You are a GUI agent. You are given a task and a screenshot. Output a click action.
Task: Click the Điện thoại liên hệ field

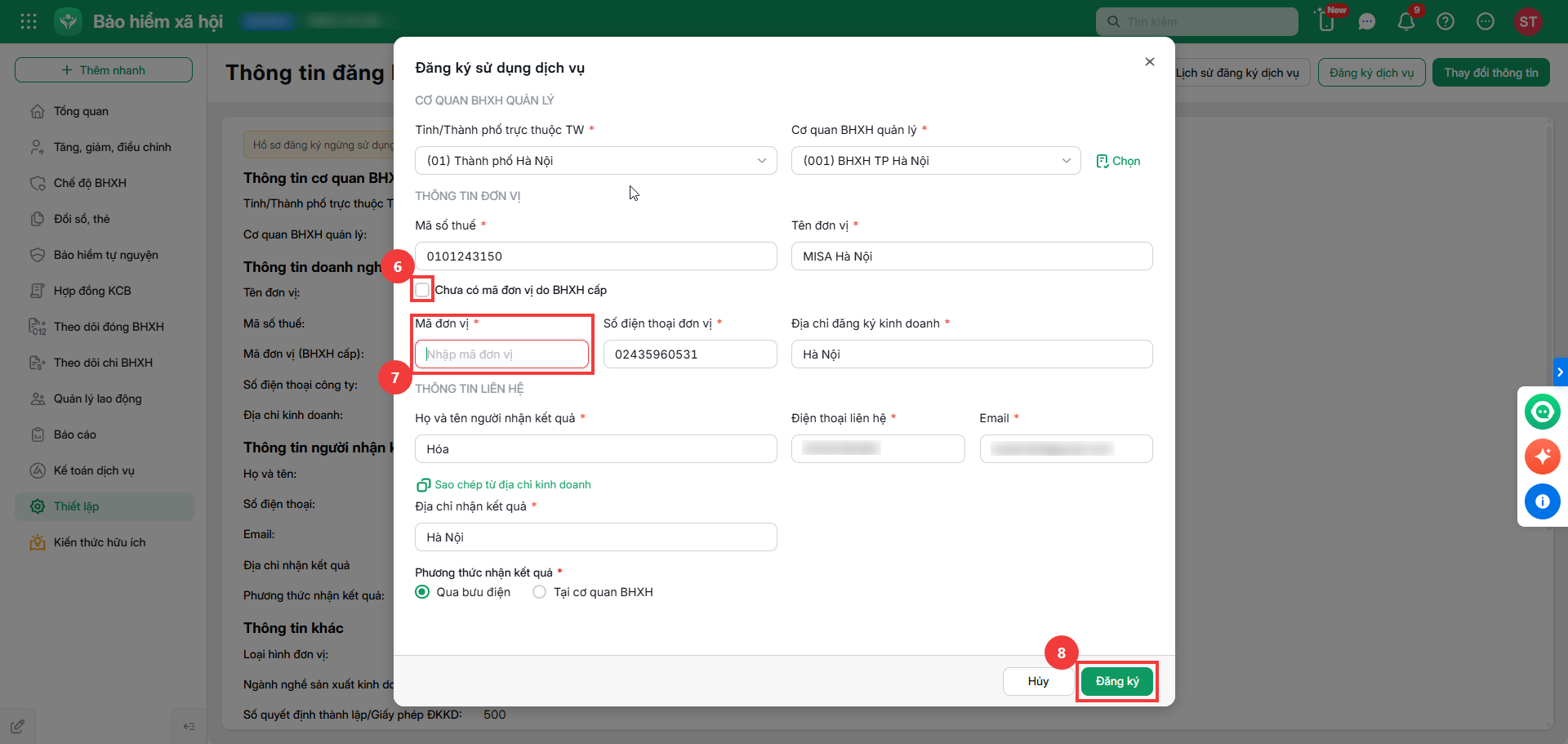[x=878, y=449]
